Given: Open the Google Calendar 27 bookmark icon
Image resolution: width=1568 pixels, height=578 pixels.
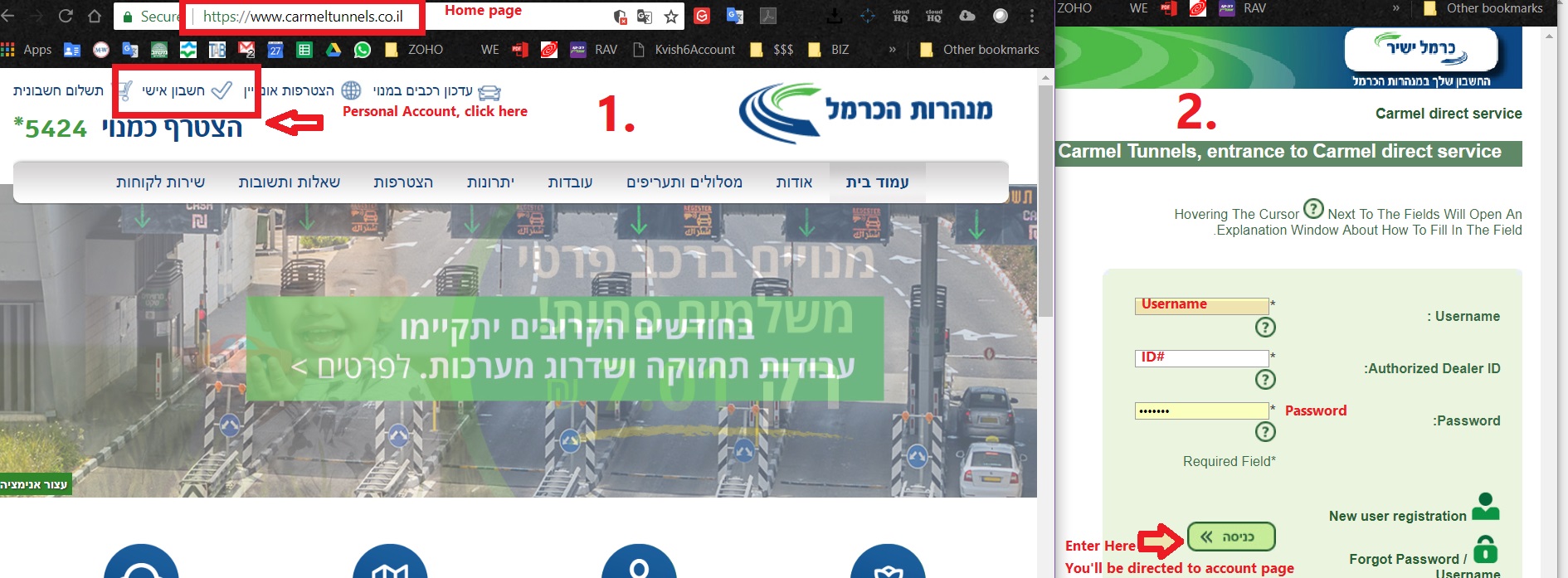Looking at the screenshot, I should 275,50.
